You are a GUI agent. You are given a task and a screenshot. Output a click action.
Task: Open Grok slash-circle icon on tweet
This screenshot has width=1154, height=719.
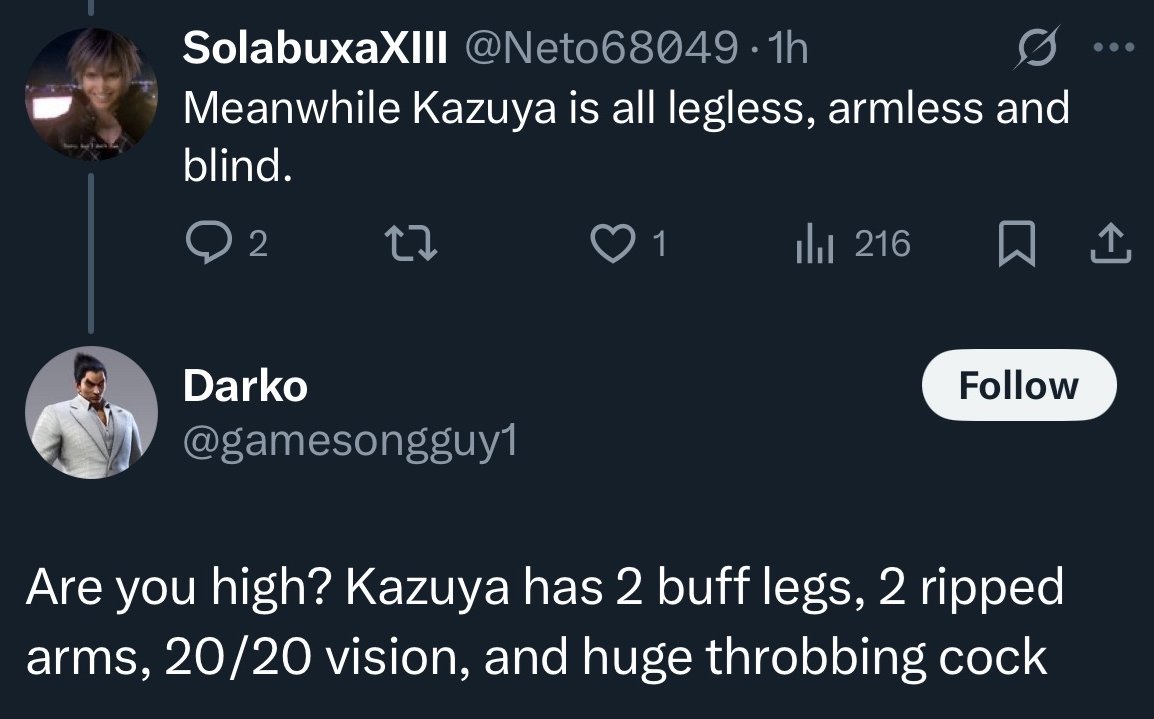click(x=1037, y=48)
